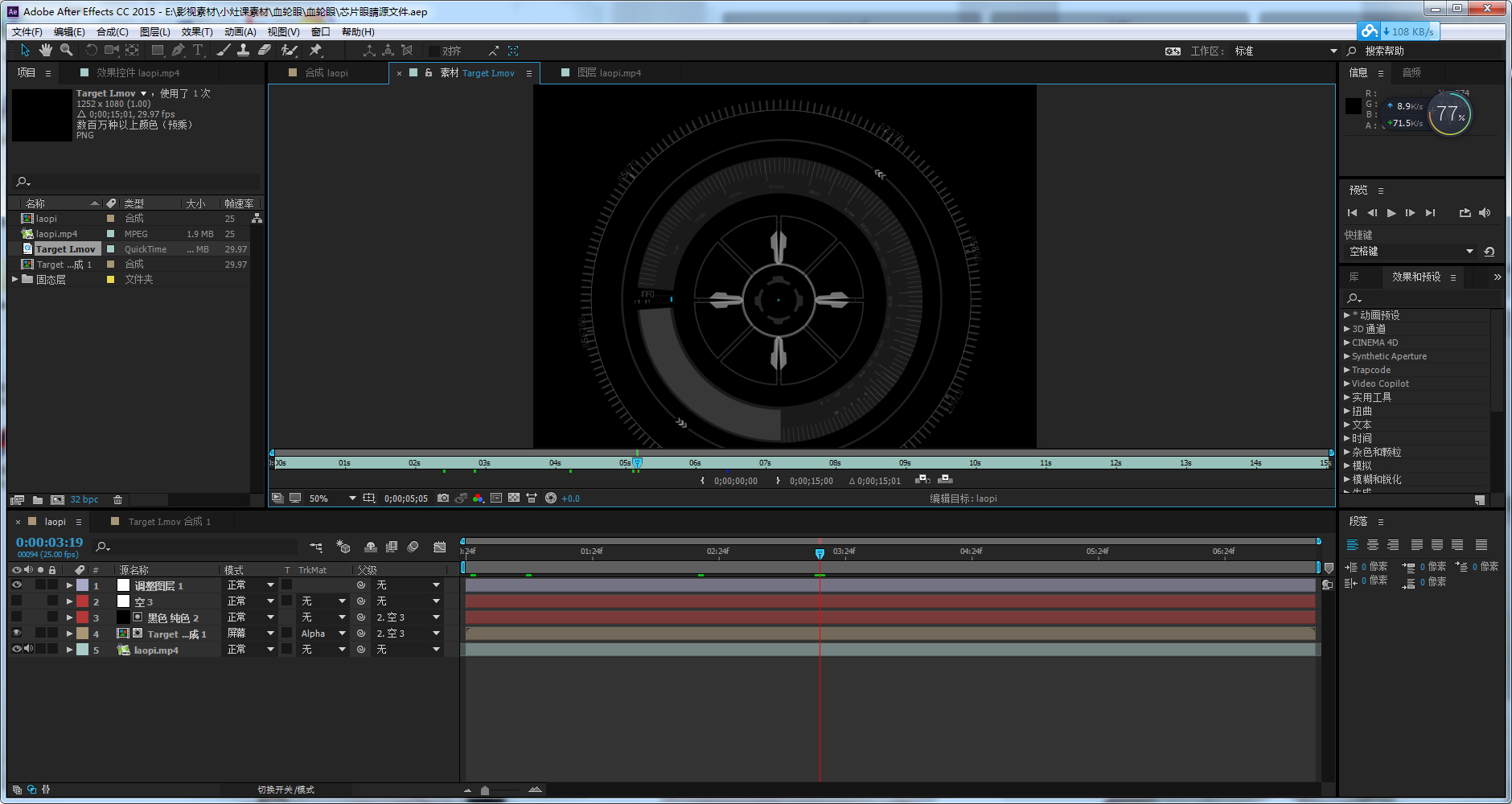Click the timeline zoom slider

tap(485, 790)
